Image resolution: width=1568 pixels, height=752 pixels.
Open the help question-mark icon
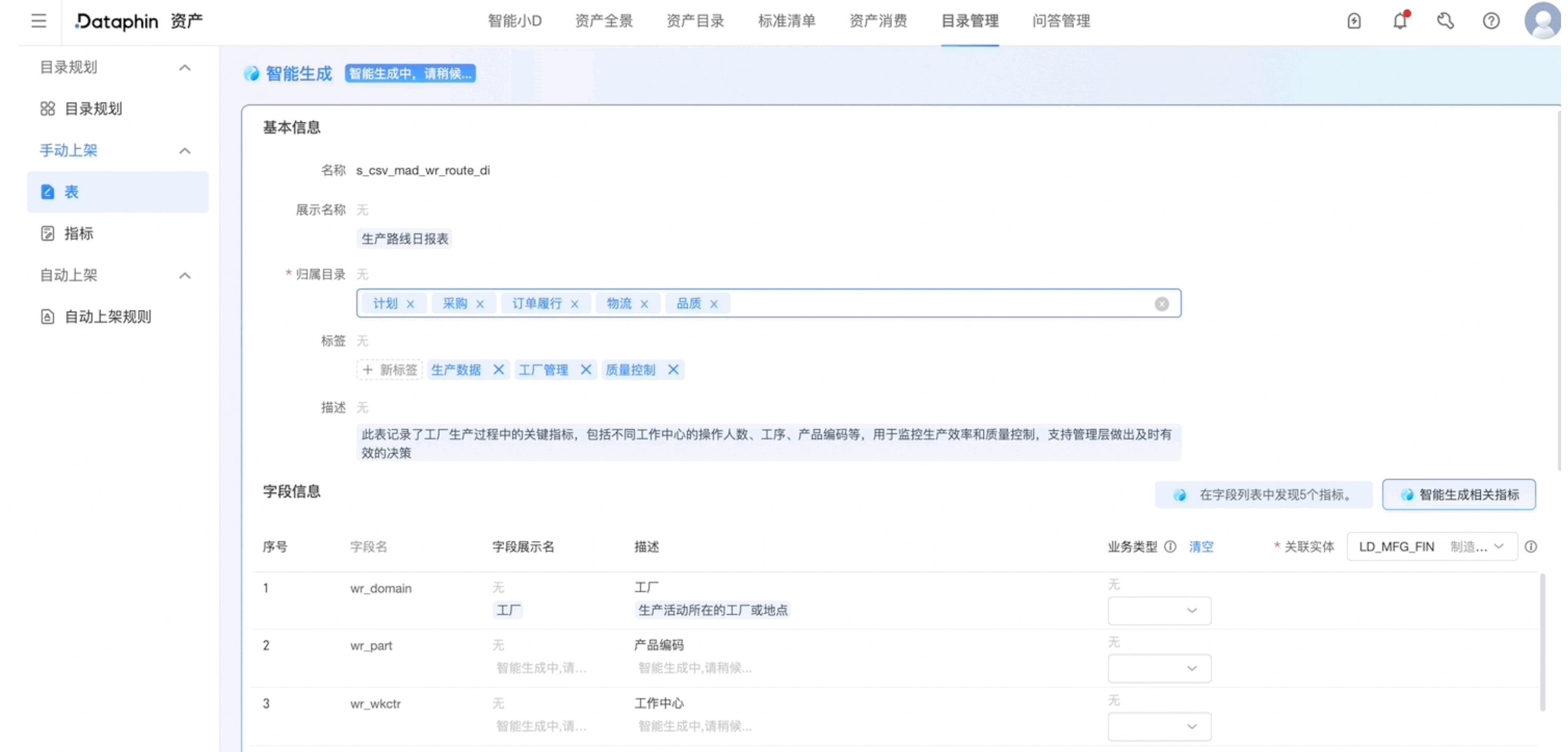(1491, 21)
